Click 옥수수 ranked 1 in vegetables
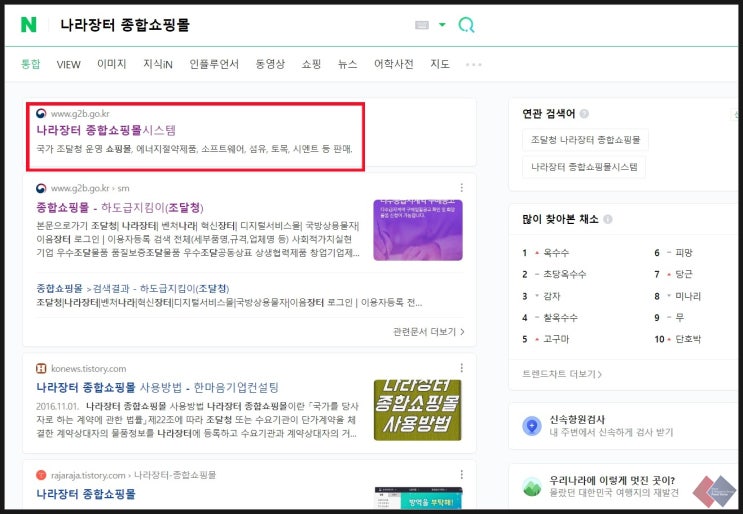743x514 pixels. (x=556, y=252)
